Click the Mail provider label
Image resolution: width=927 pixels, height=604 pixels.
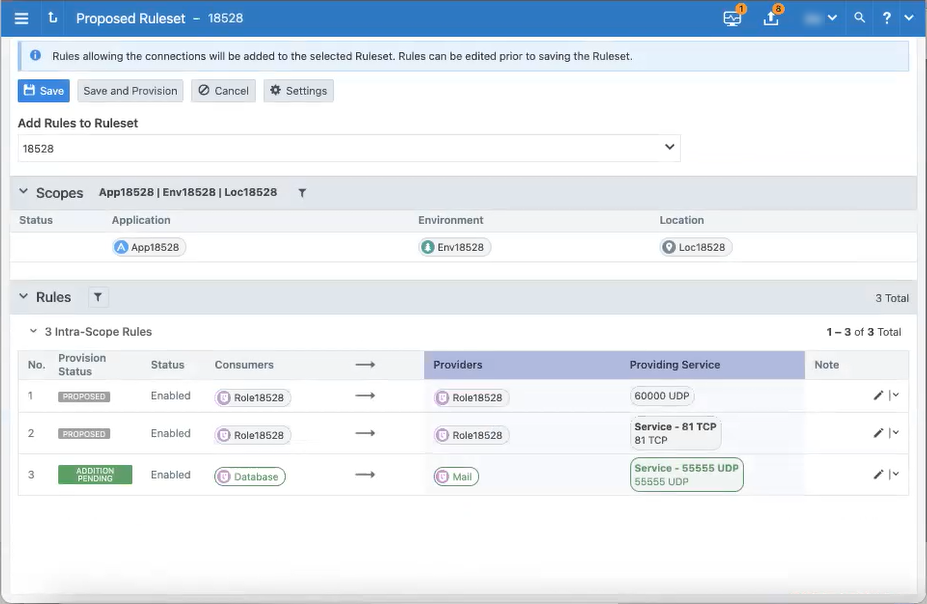(x=456, y=476)
